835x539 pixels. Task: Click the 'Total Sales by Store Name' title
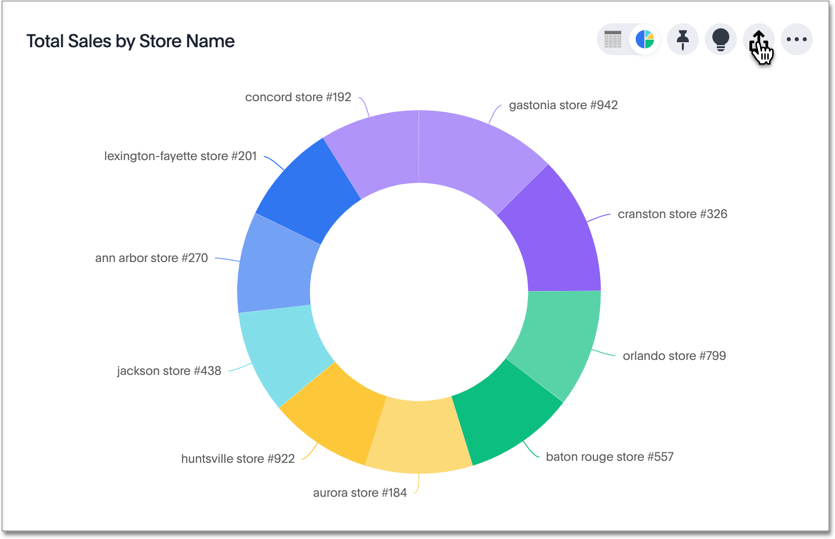130,41
